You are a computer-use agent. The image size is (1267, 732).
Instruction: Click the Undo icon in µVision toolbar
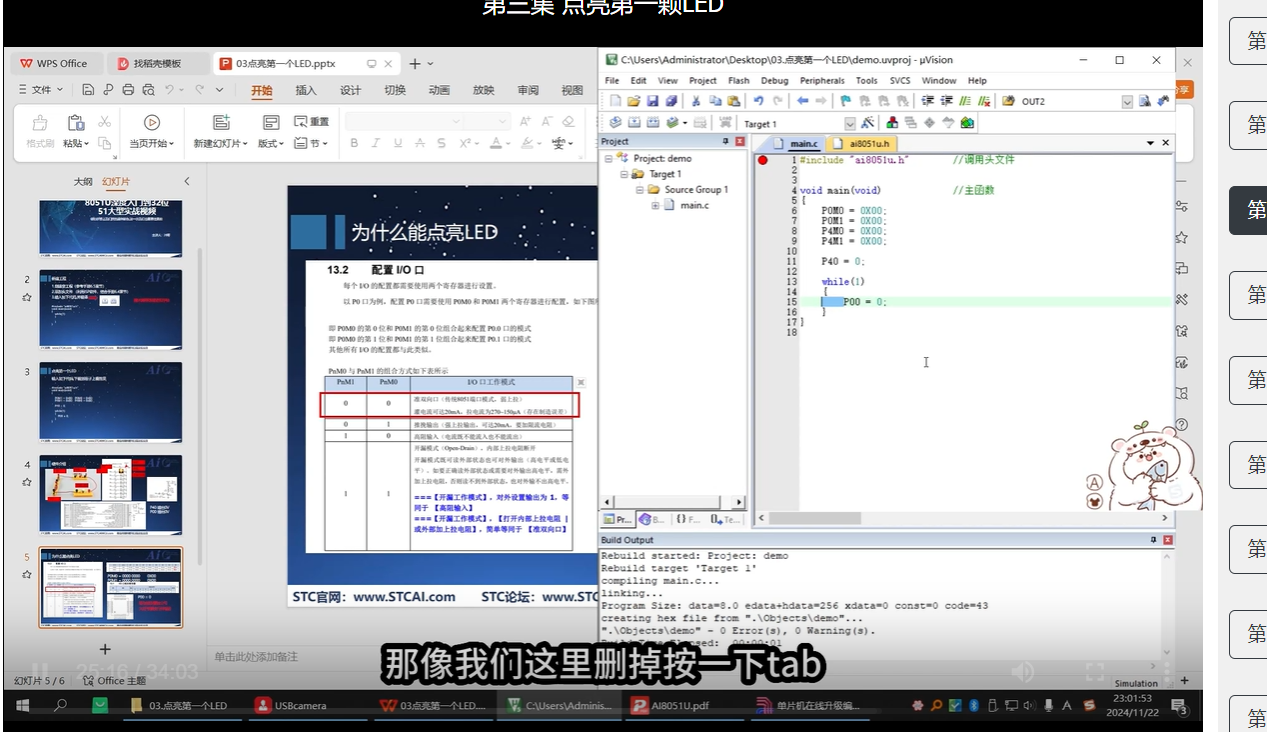click(x=759, y=101)
